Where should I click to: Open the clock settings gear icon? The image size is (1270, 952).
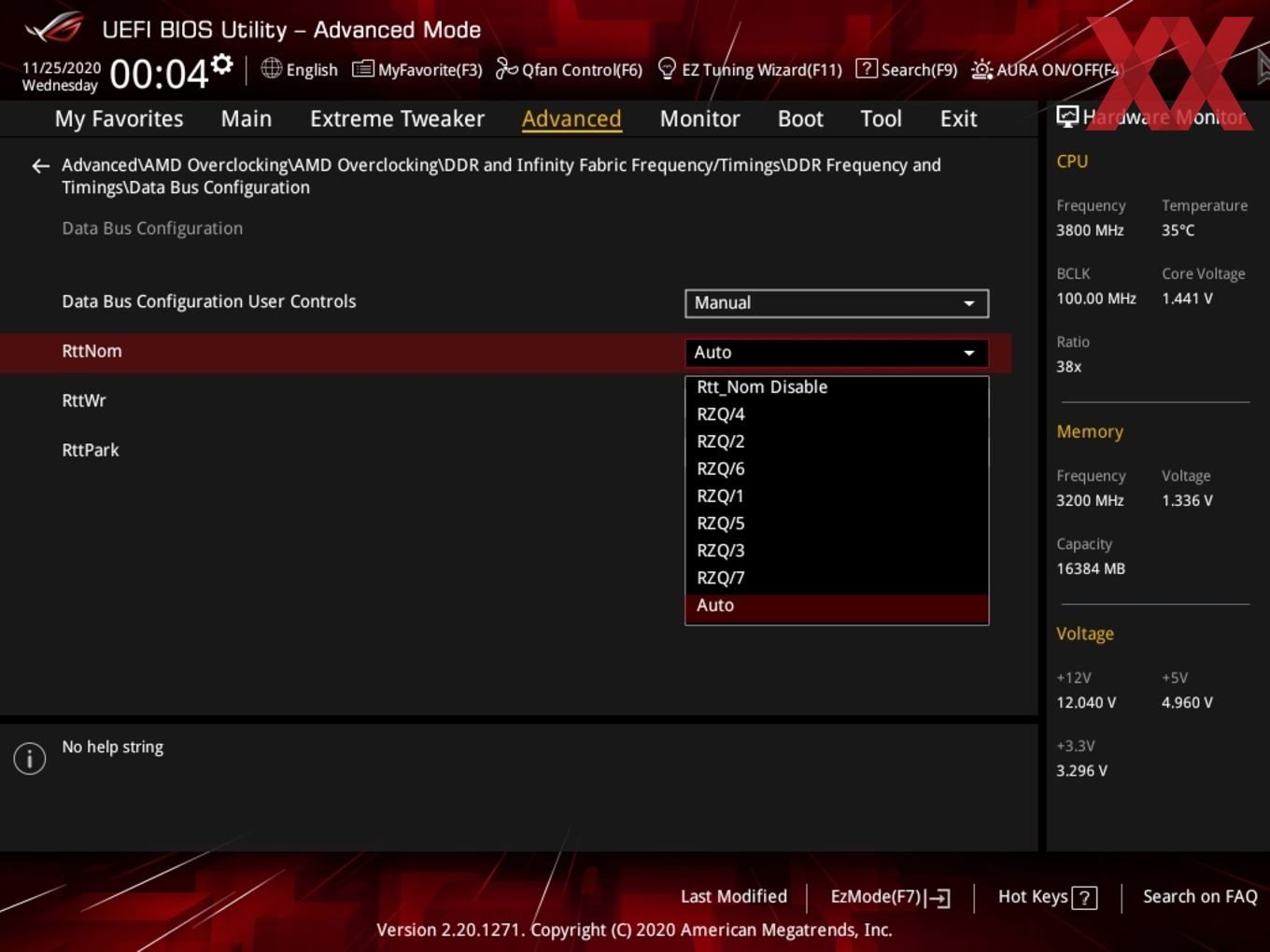point(221,64)
